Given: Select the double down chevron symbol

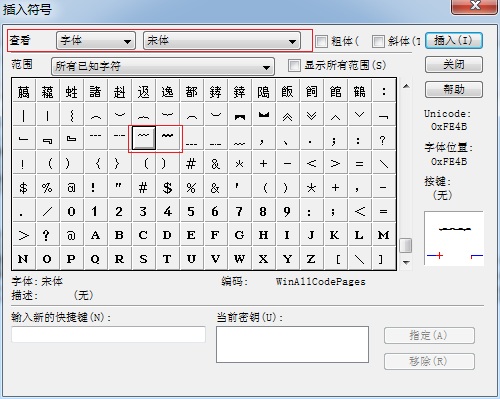Looking at the screenshot, I should point(311,115).
